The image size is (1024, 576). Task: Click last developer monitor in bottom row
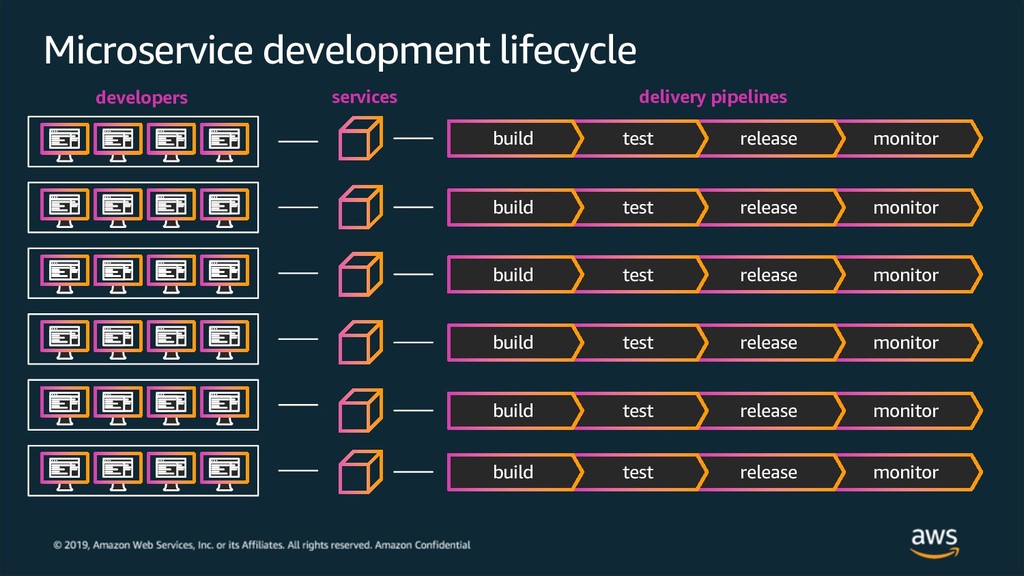pyautogui.click(x=225, y=471)
